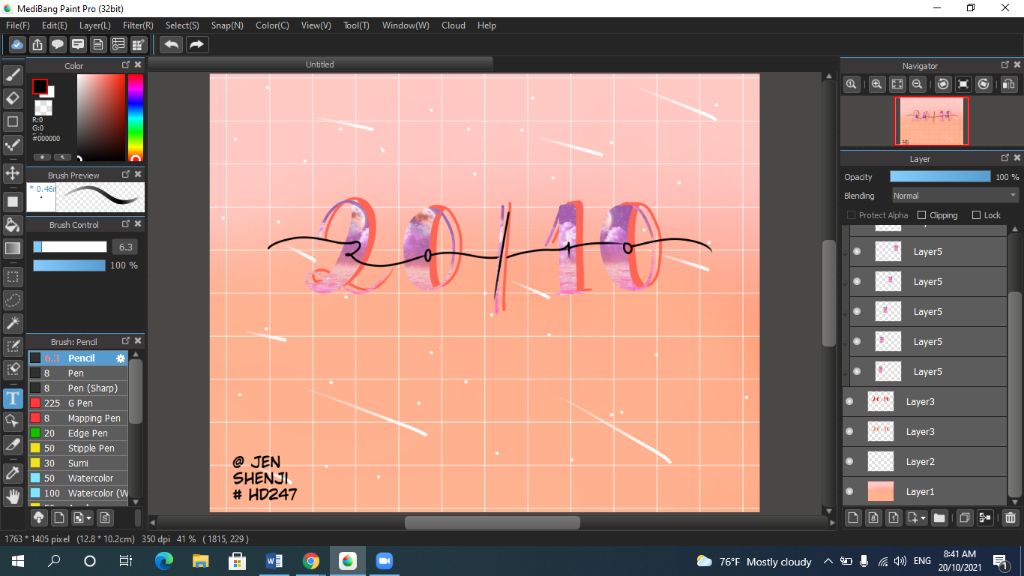Viewport: 1024px width, 576px height.
Task: Select the G Pen brush
Action: pos(78,403)
